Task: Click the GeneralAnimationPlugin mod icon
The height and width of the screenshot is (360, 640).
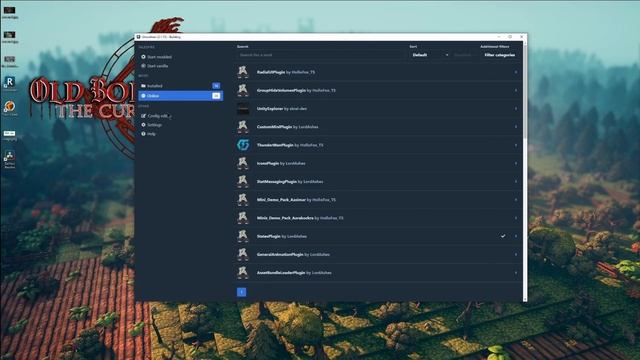Action: [x=243, y=254]
